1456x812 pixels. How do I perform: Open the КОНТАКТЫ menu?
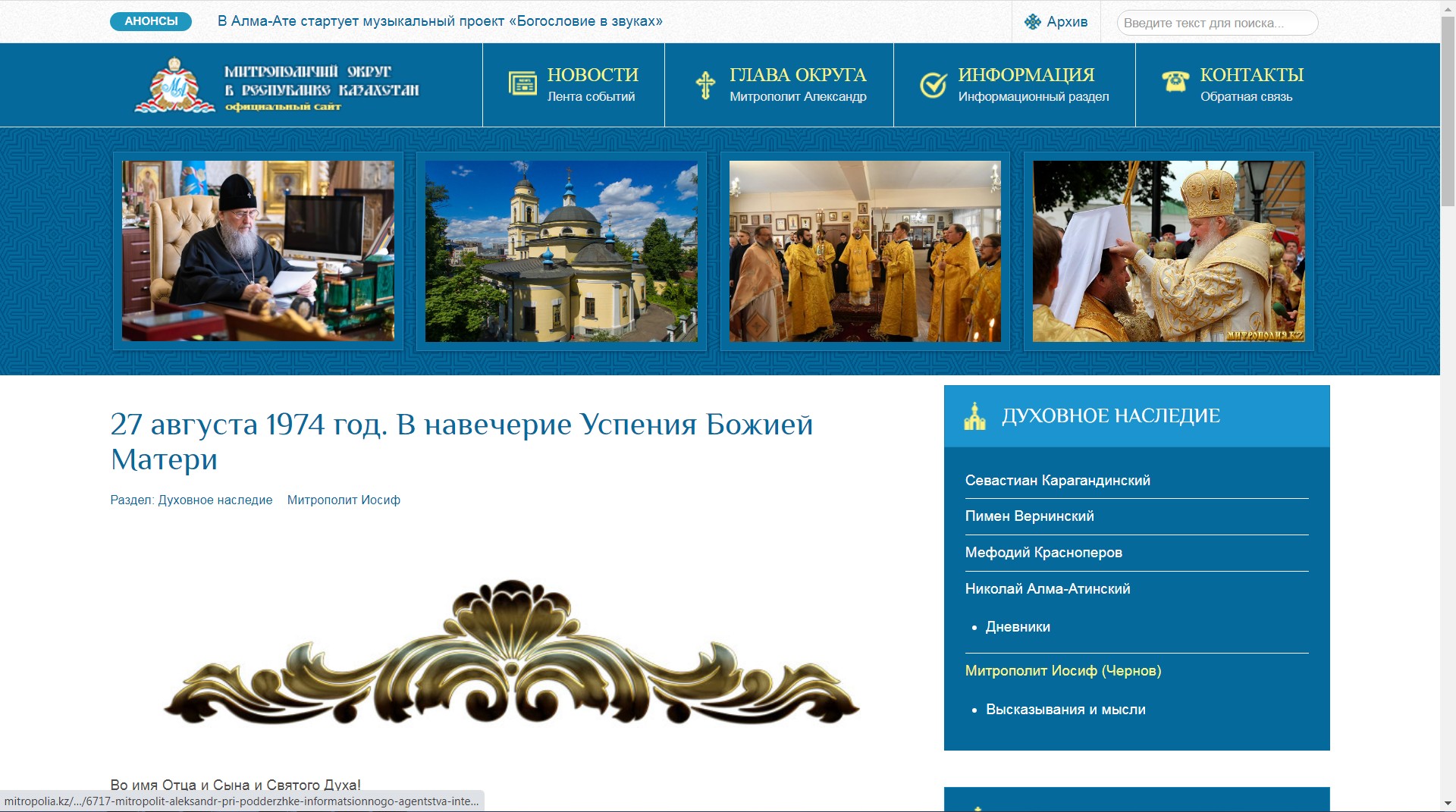(x=1252, y=74)
